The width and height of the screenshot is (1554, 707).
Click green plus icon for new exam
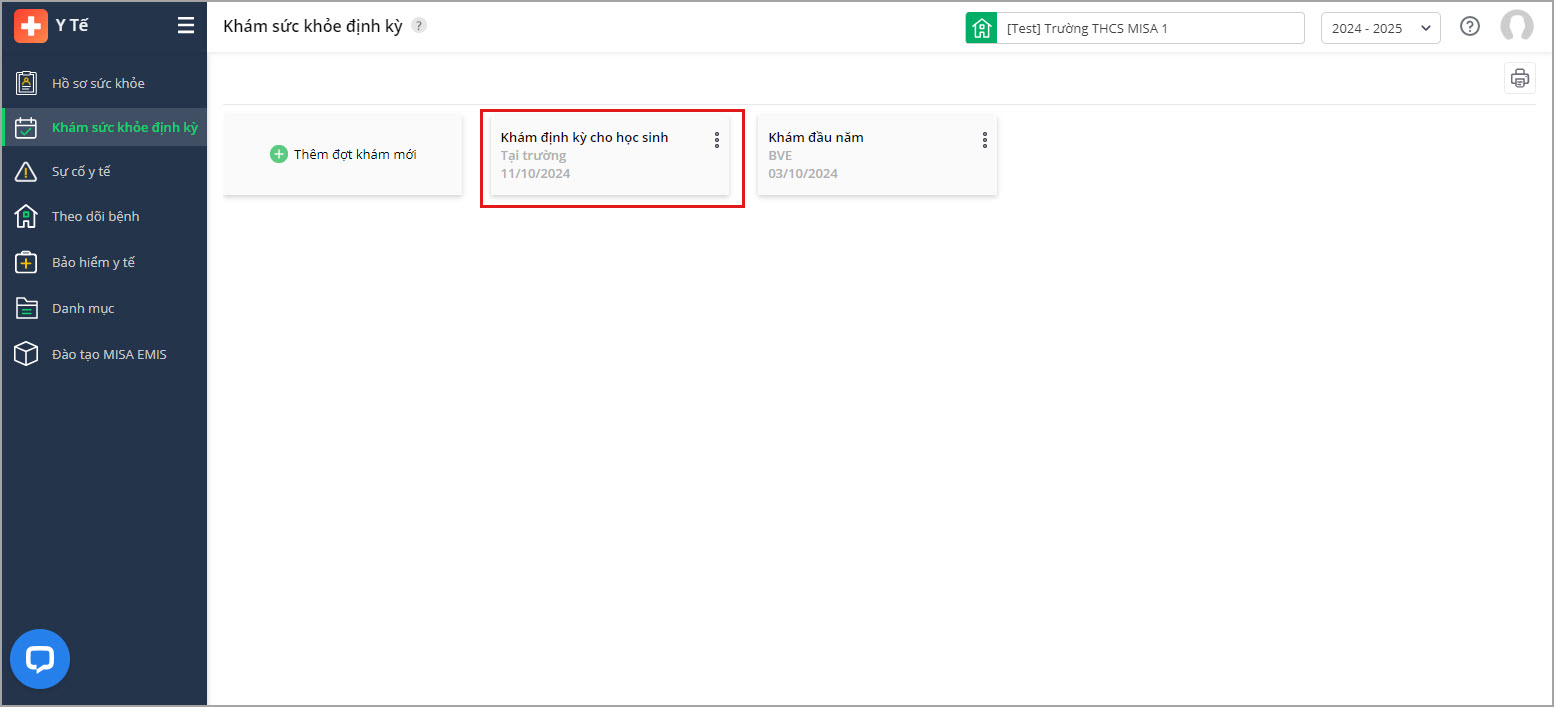(279, 155)
